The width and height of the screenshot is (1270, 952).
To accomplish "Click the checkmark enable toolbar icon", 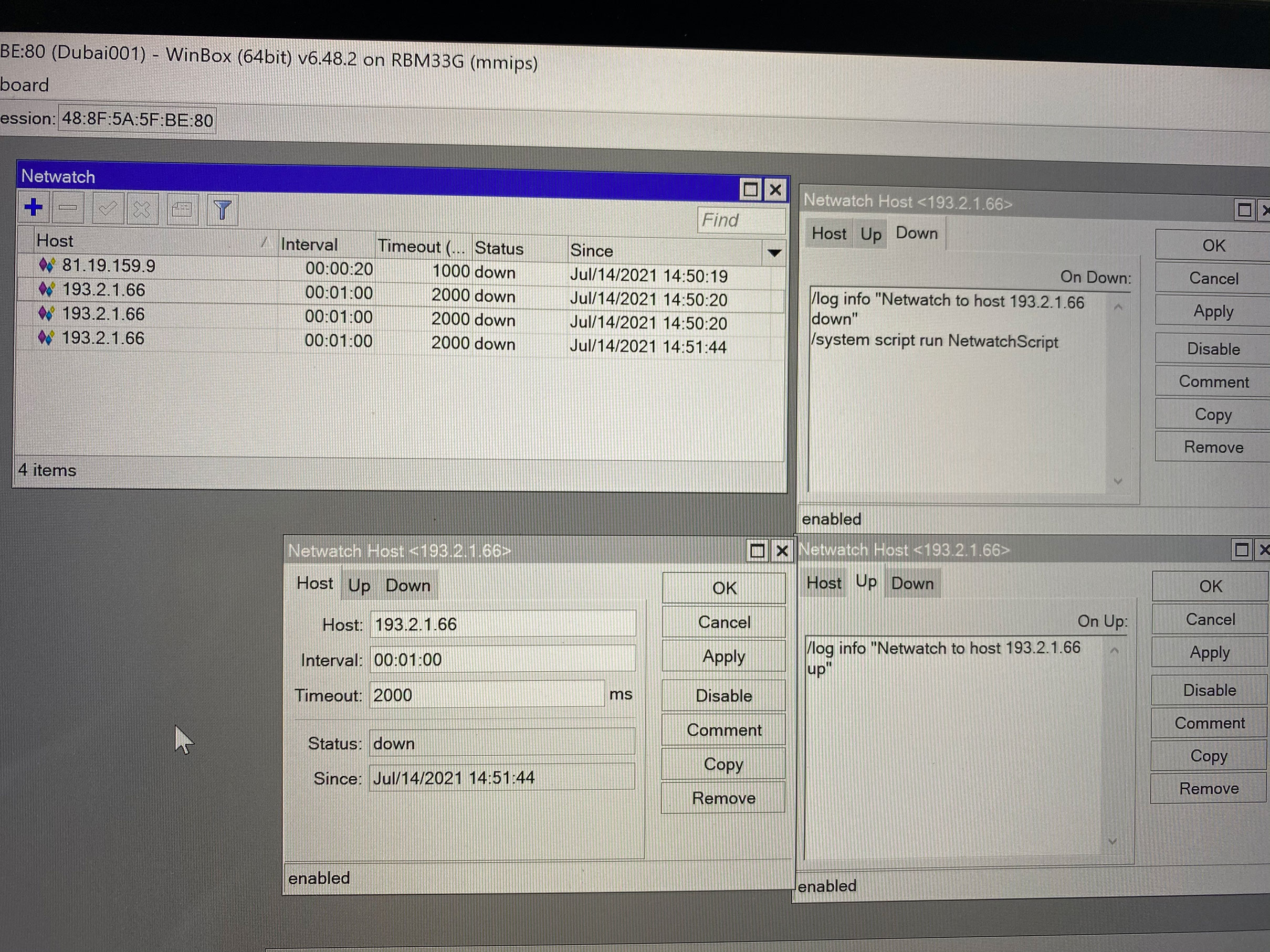I will coord(107,209).
